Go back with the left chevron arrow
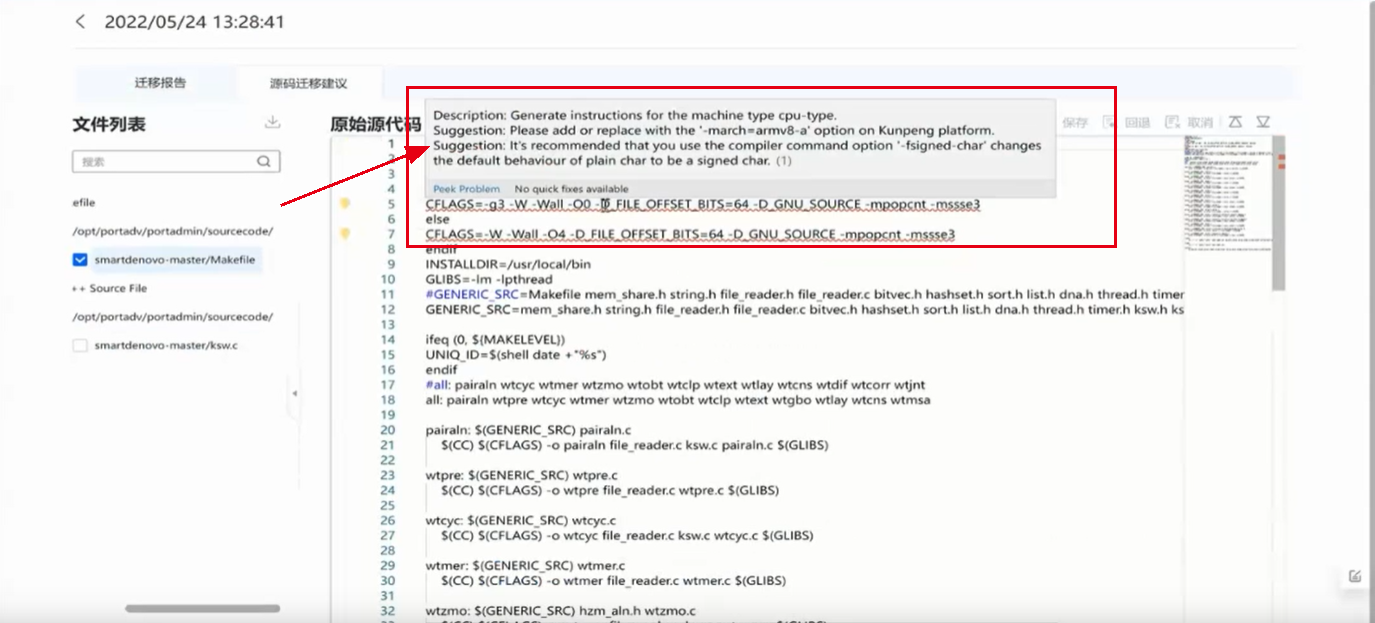Image resolution: width=1375 pixels, height=623 pixels. click(81, 22)
